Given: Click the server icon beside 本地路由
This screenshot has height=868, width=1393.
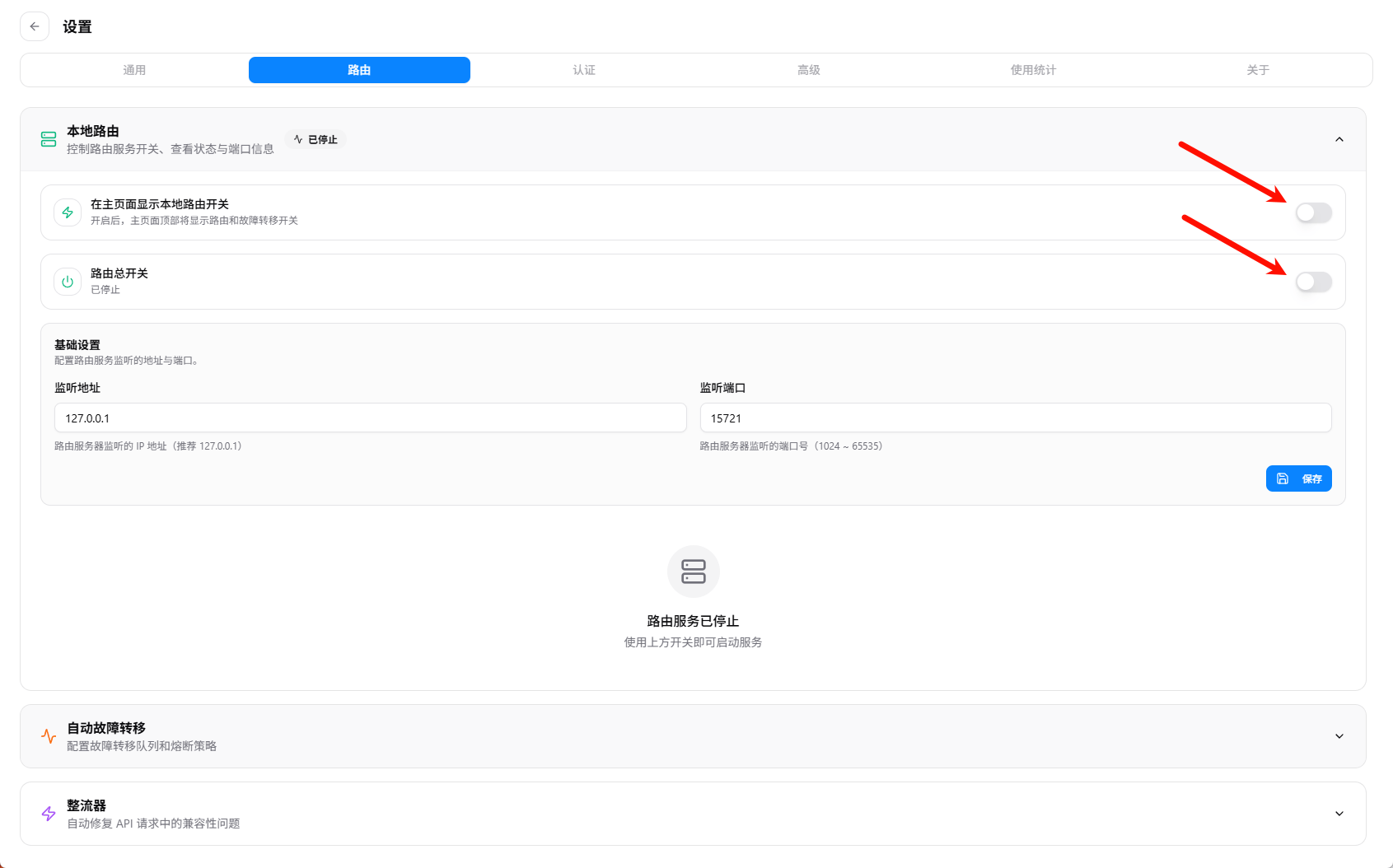Looking at the screenshot, I should 49,140.
